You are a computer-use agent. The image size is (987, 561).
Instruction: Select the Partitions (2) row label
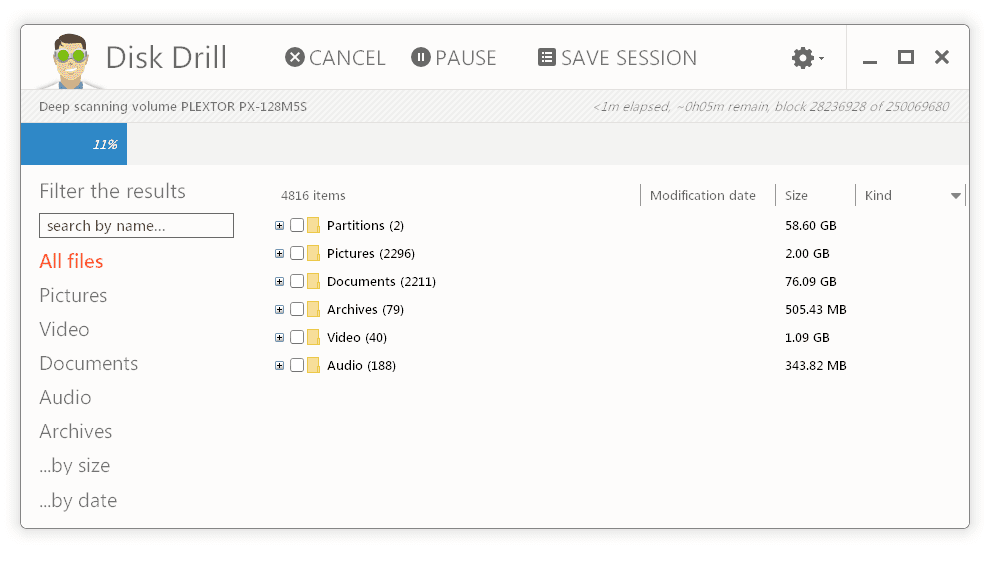pyautogui.click(x=365, y=225)
